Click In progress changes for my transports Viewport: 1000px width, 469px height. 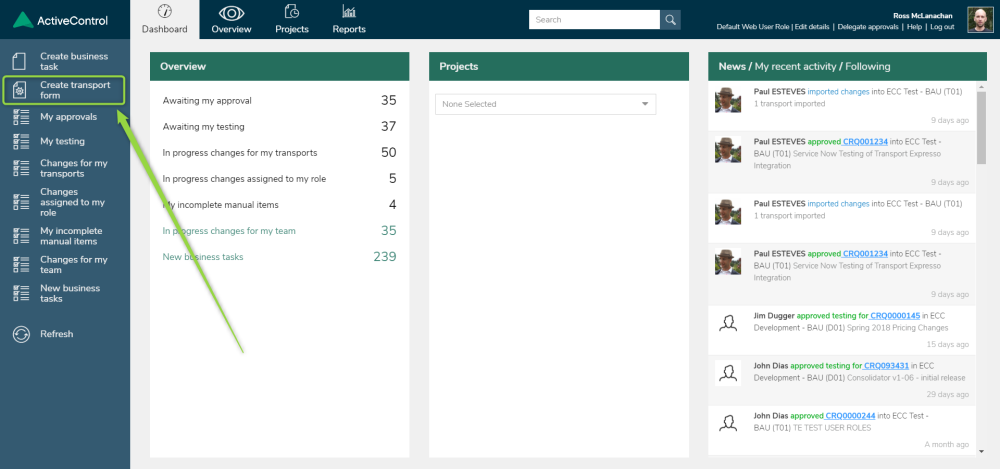coord(240,153)
